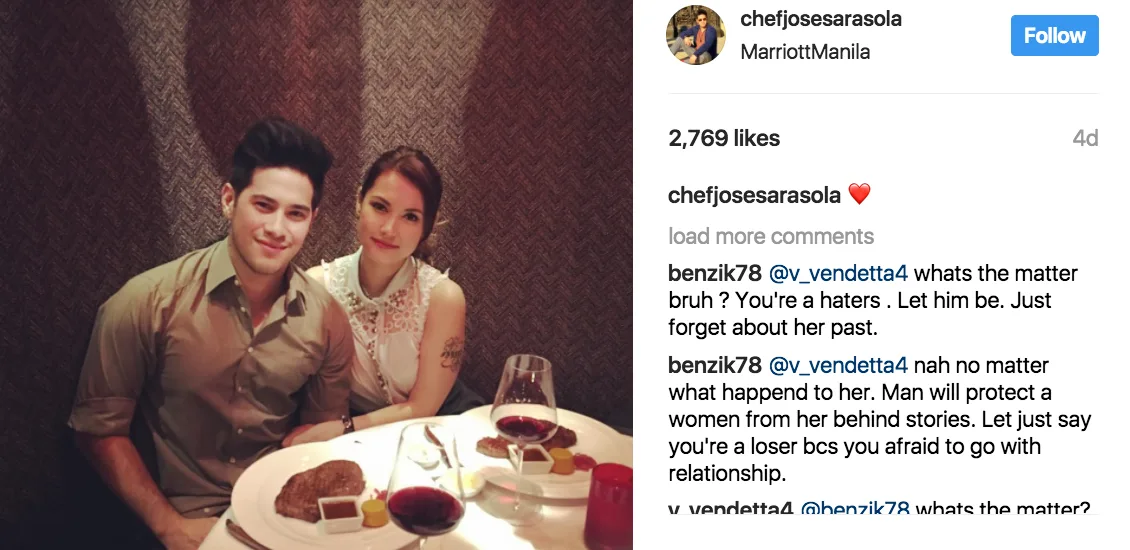Click the red heart emoji in caption
Screen dimensions: 1130x550
pos(859,194)
